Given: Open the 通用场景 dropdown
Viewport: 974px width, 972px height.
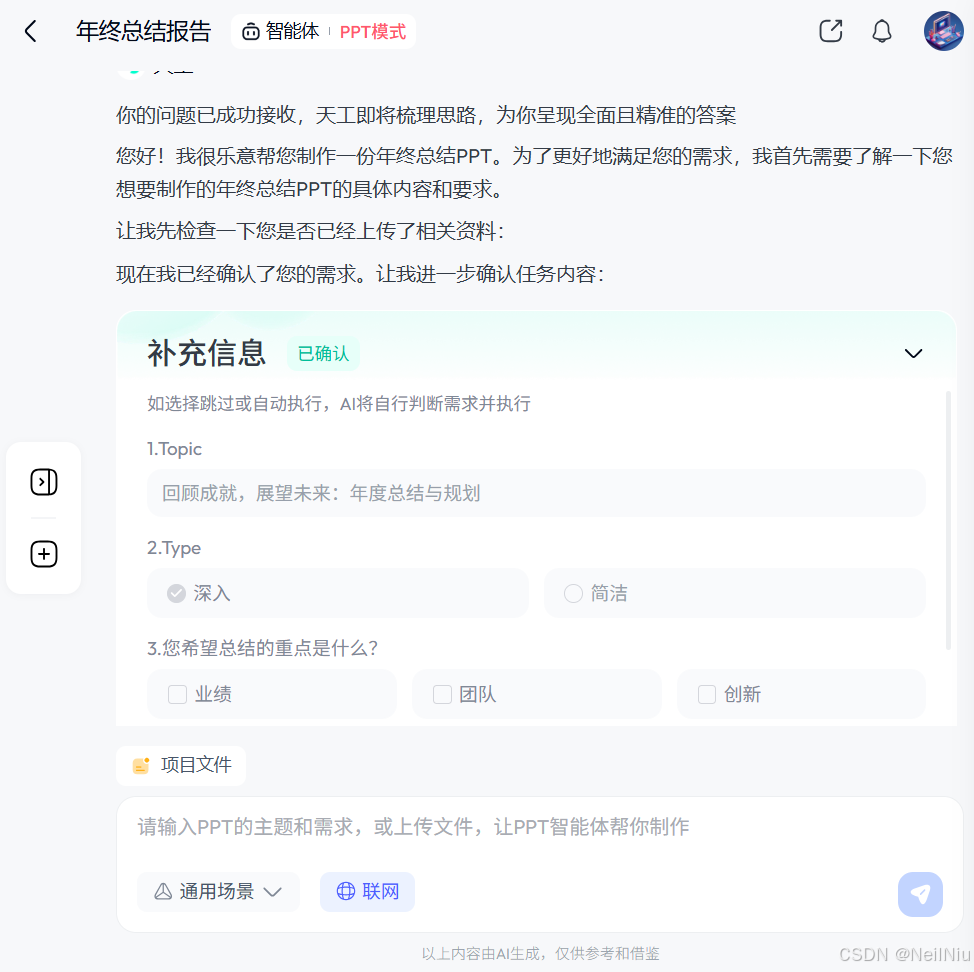Looking at the screenshot, I should pyautogui.click(x=218, y=891).
